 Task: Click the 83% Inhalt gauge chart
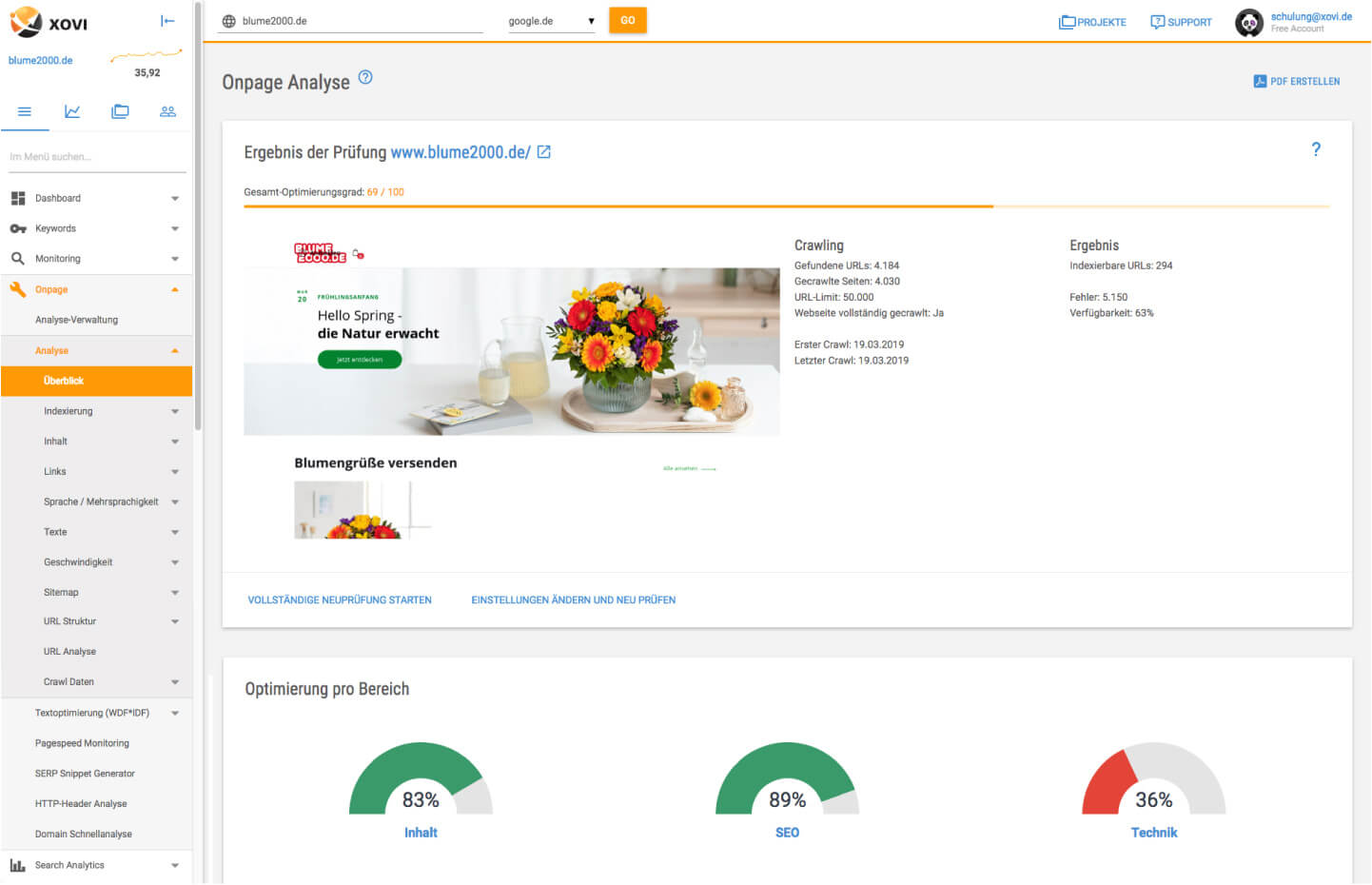[421, 778]
